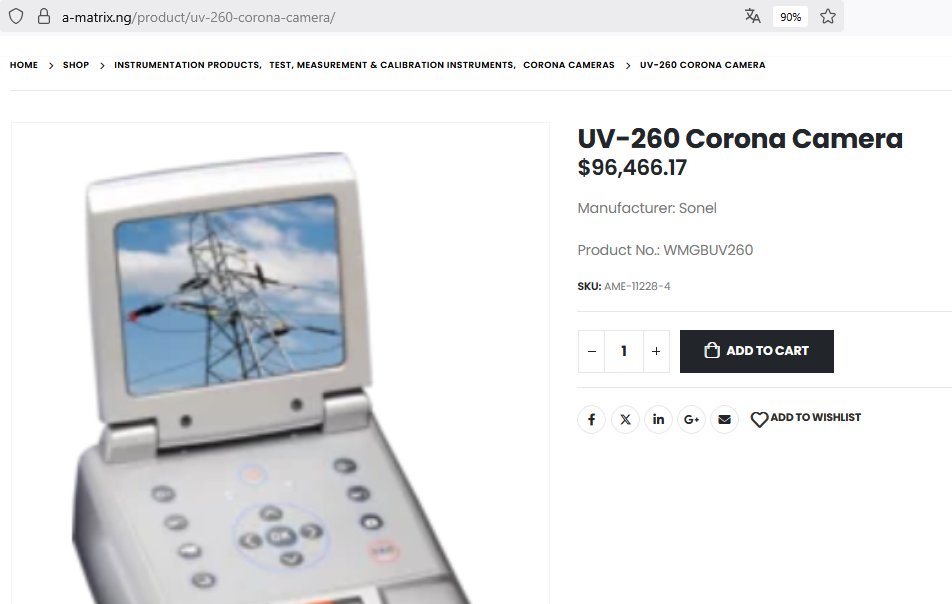
Task: Go to Home breadcrumb
Action: pyautogui.click(x=24, y=65)
